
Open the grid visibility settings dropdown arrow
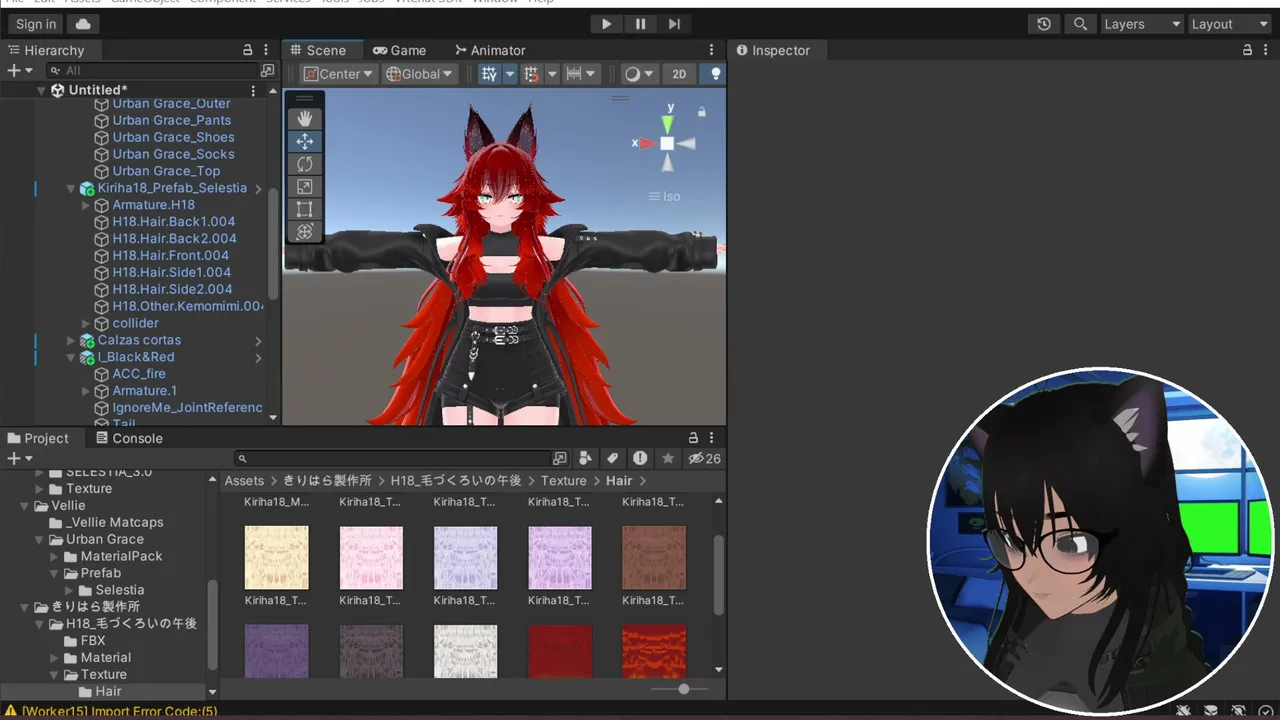click(509, 74)
